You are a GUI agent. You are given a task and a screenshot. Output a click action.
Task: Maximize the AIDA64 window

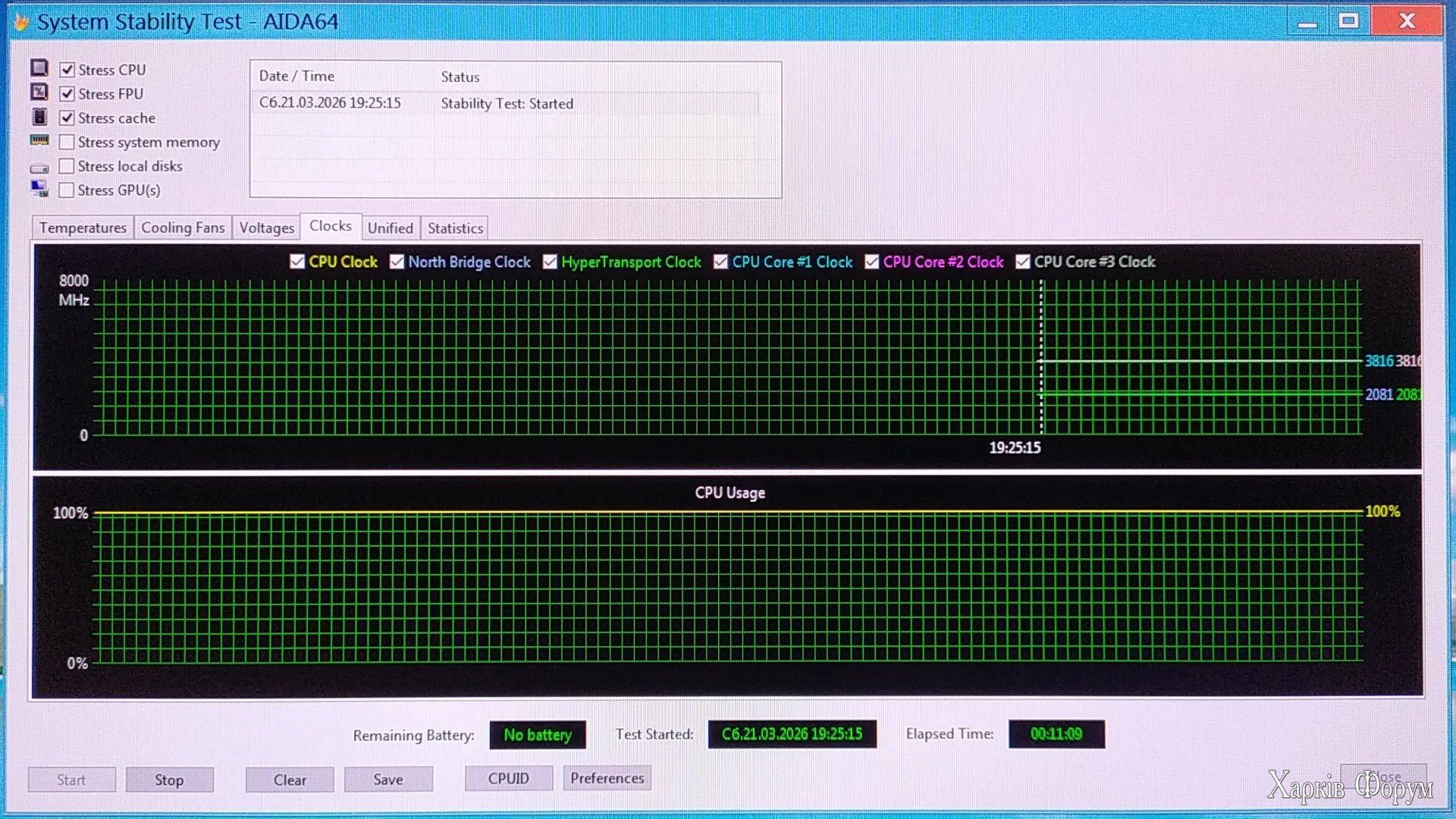1348,21
